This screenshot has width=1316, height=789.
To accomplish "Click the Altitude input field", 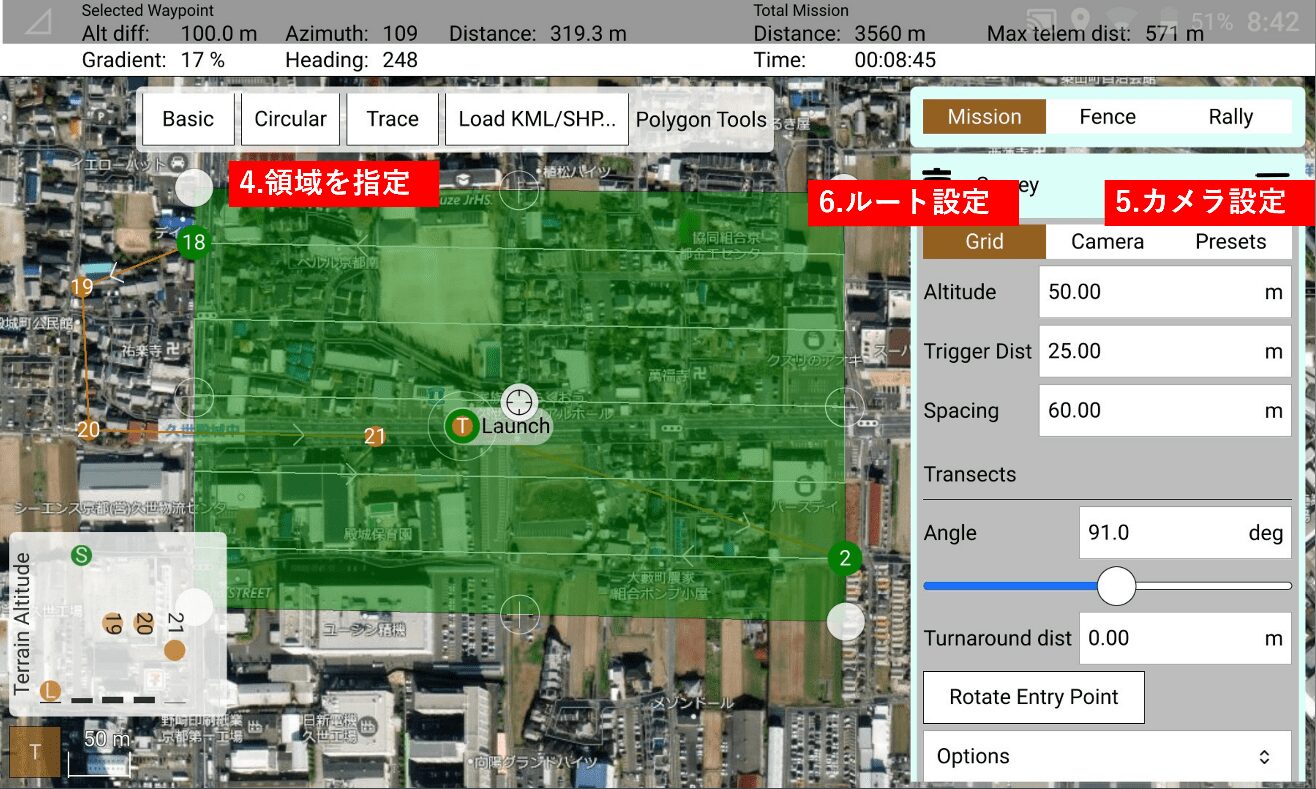I will click(1165, 292).
